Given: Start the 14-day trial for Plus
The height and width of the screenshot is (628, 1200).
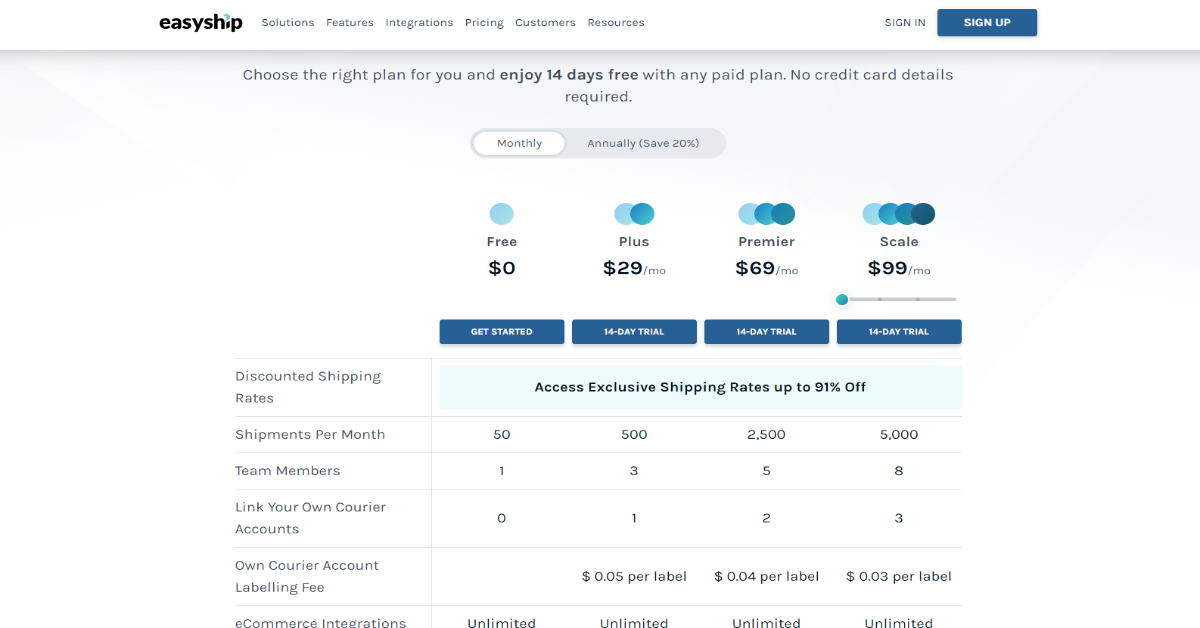Looking at the screenshot, I should (634, 332).
